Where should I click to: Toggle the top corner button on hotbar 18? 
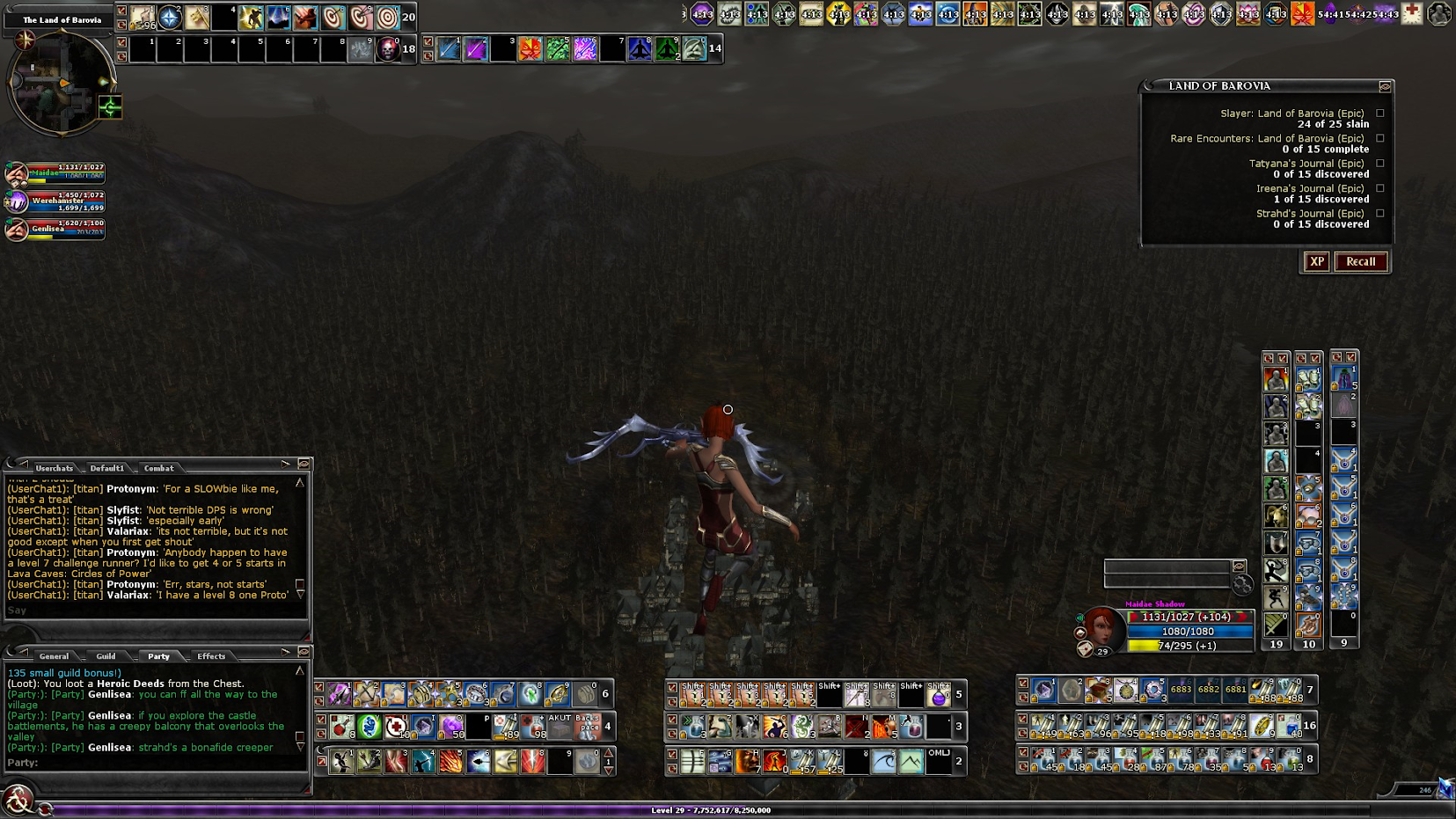[x=122, y=41]
